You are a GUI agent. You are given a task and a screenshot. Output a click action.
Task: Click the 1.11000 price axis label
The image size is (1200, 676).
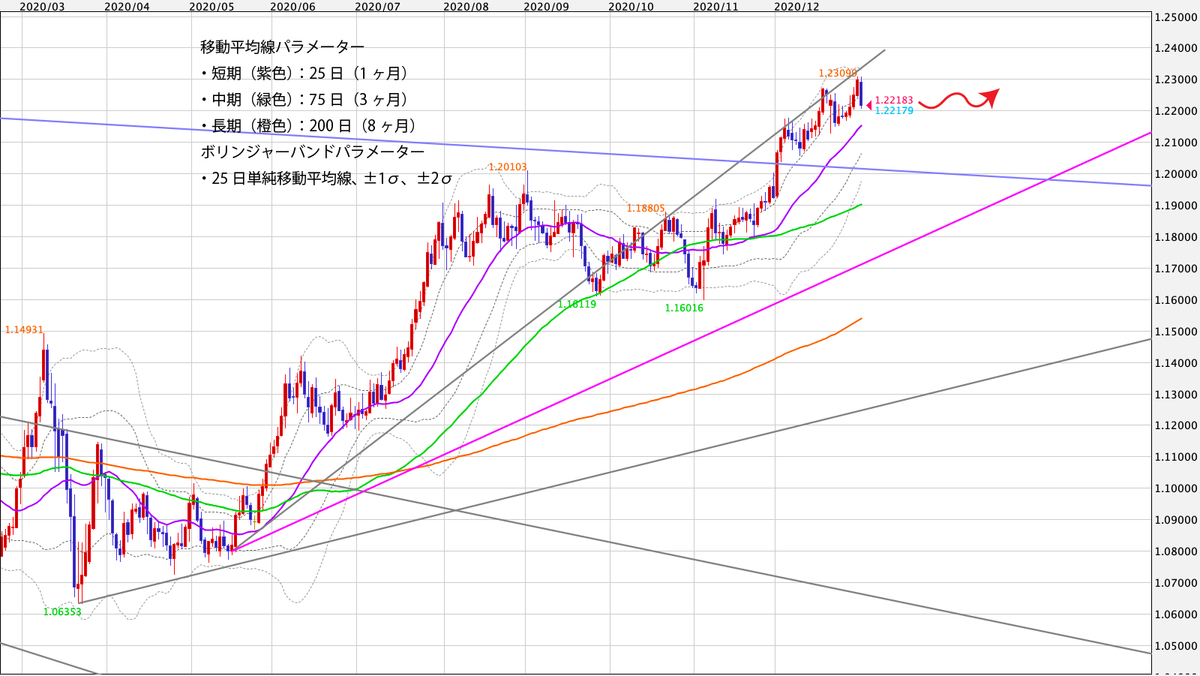(1175, 458)
